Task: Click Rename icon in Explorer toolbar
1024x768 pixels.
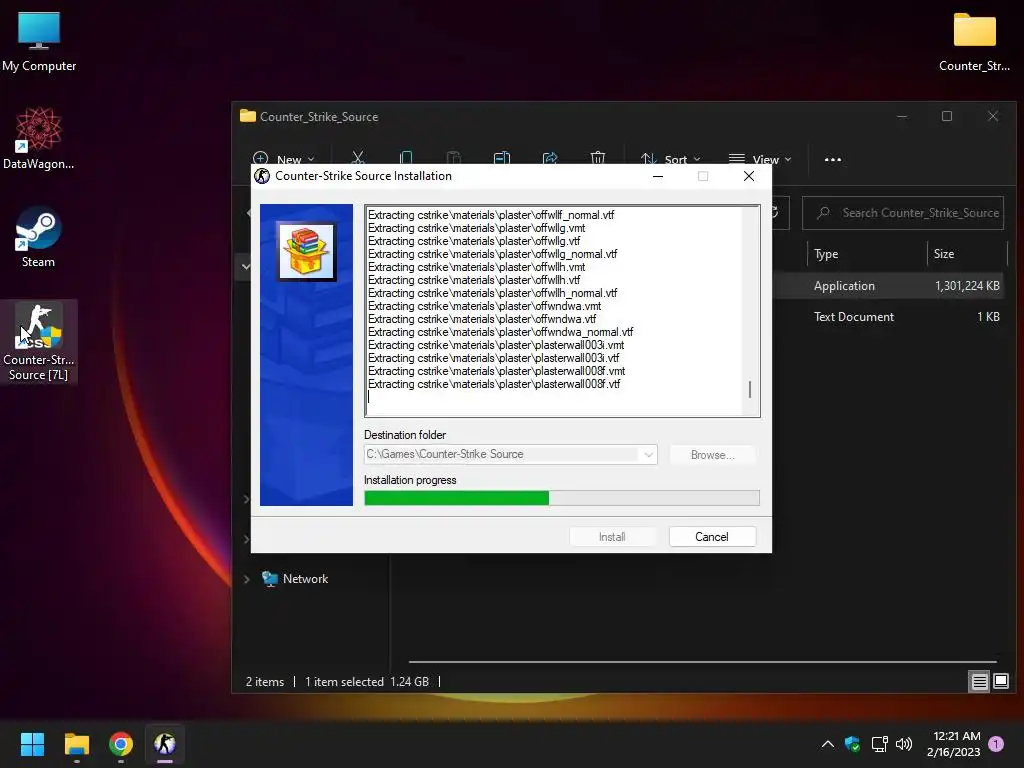Action: click(x=502, y=159)
